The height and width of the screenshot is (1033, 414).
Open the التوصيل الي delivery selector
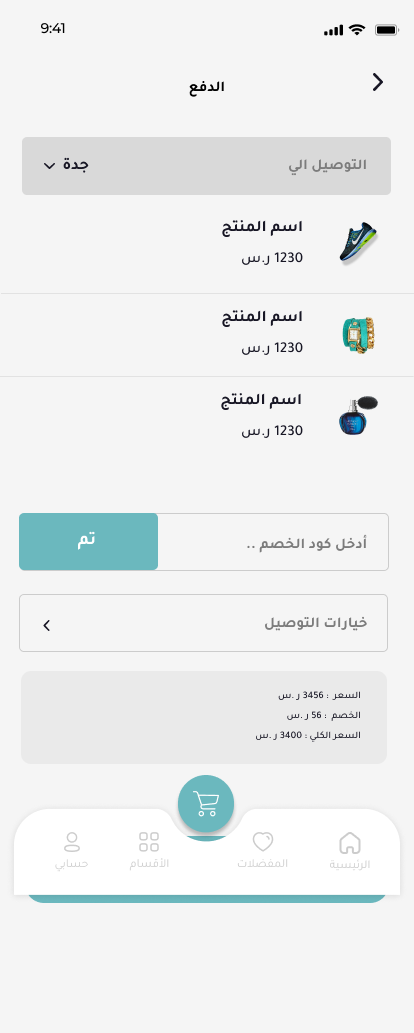click(206, 166)
